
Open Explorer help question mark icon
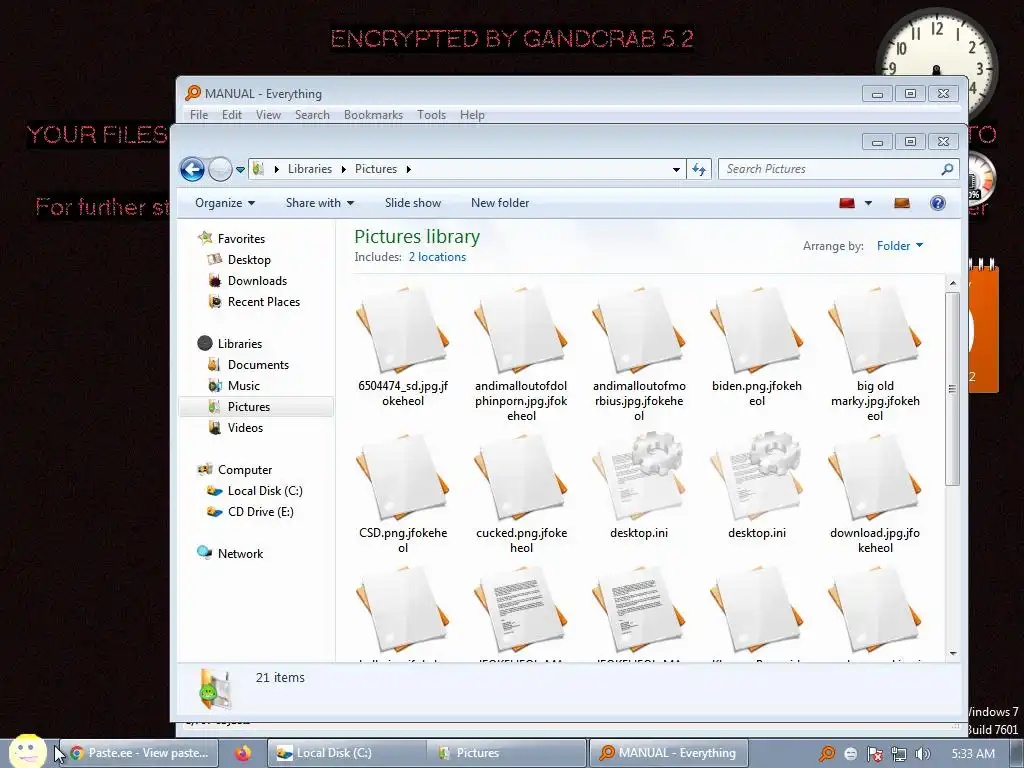point(938,203)
